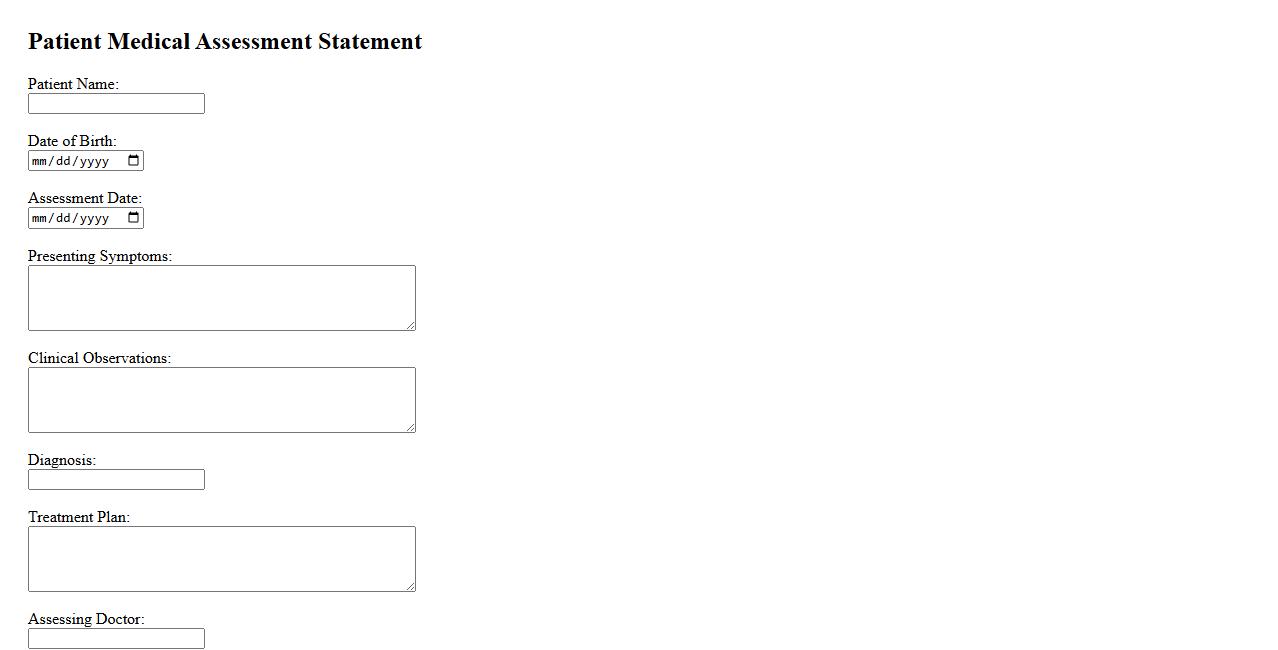The image size is (1278, 650).
Task: Open the Assessment Date calendar picker
Action: [133, 218]
